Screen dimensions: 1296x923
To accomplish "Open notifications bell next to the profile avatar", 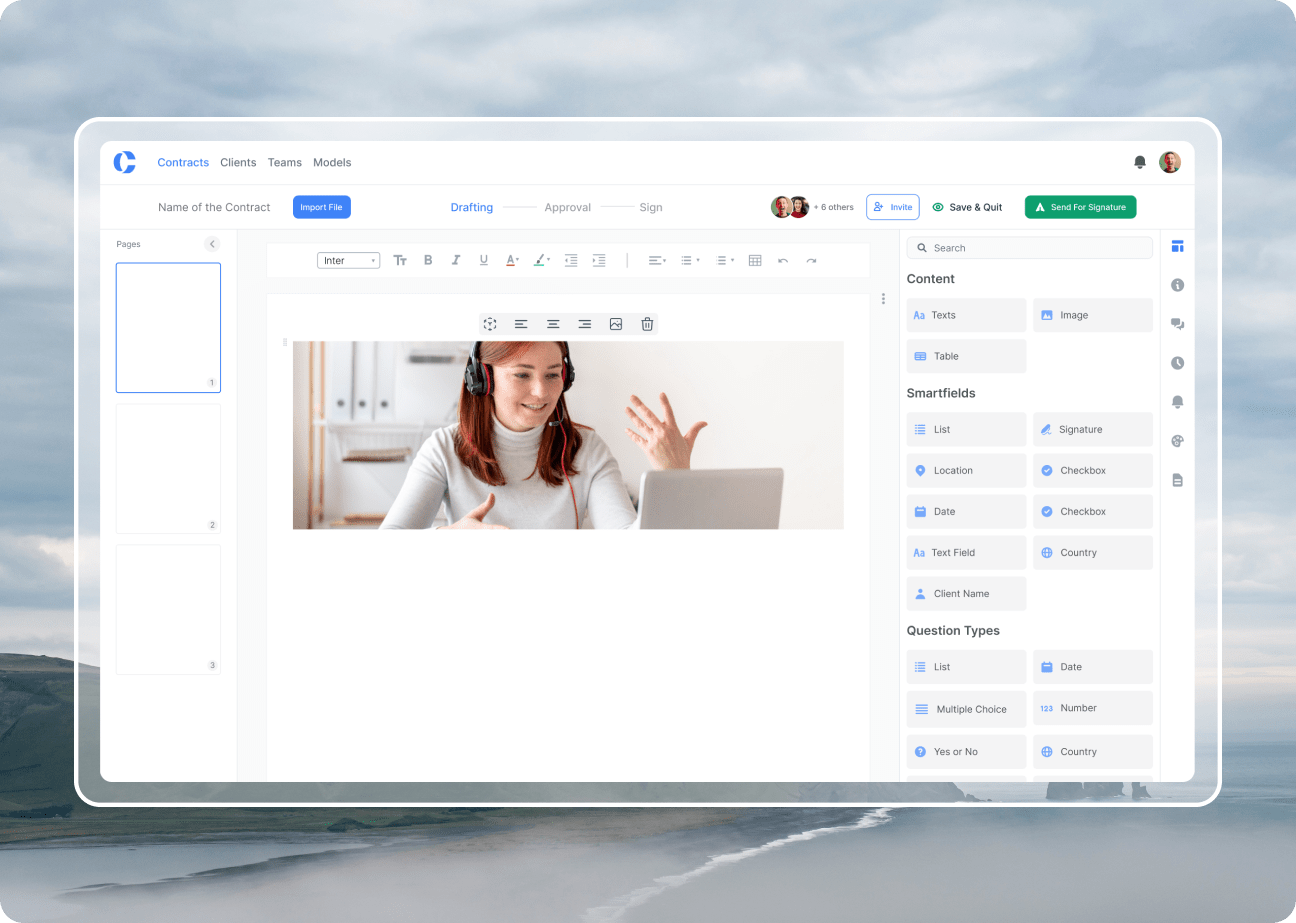I will click(x=1140, y=162).
